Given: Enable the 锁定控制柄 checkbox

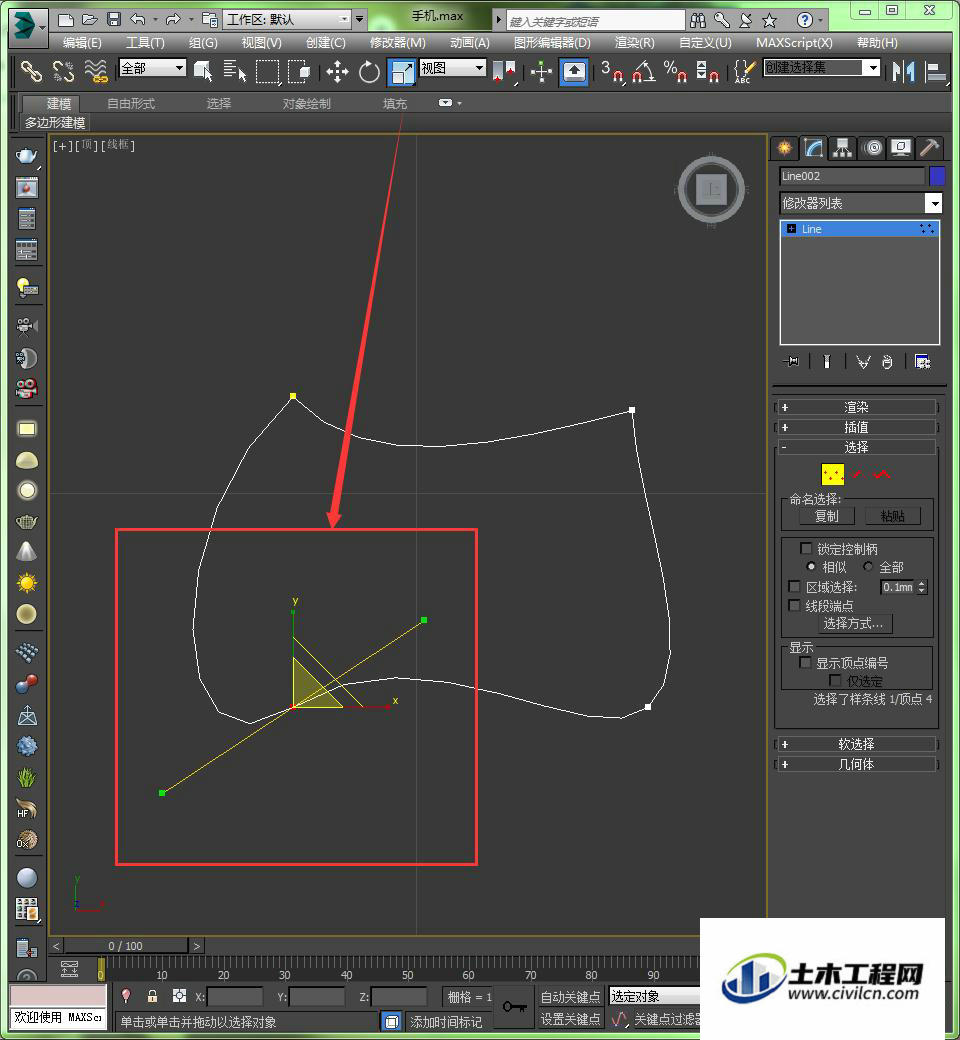Looking at the screenshot, I should 805,548.
